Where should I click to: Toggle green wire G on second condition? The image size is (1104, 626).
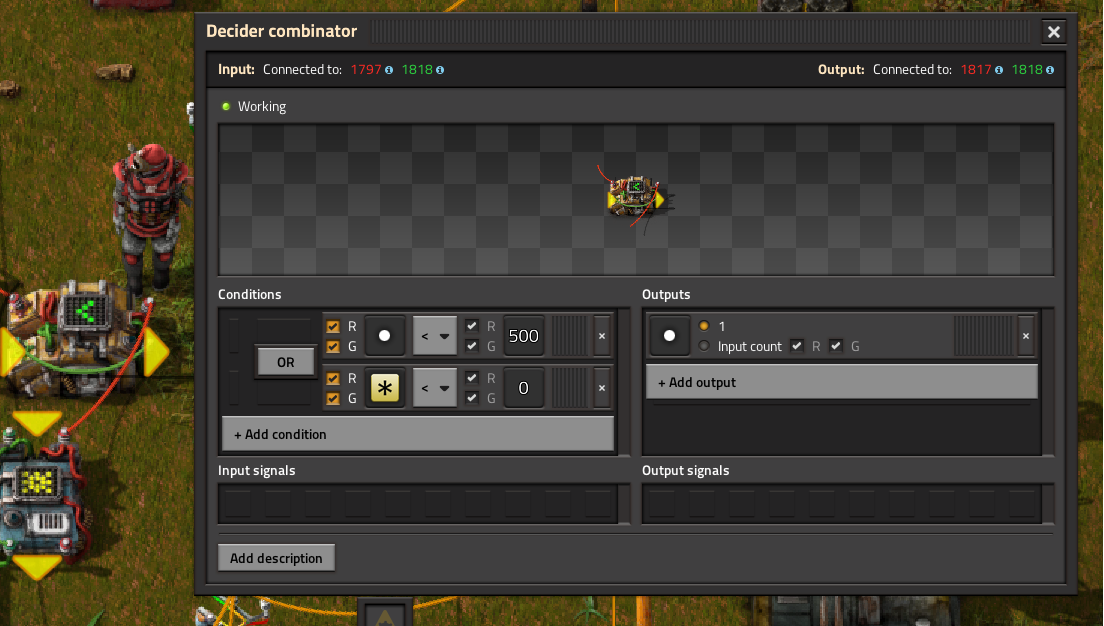tap(333, 398)
